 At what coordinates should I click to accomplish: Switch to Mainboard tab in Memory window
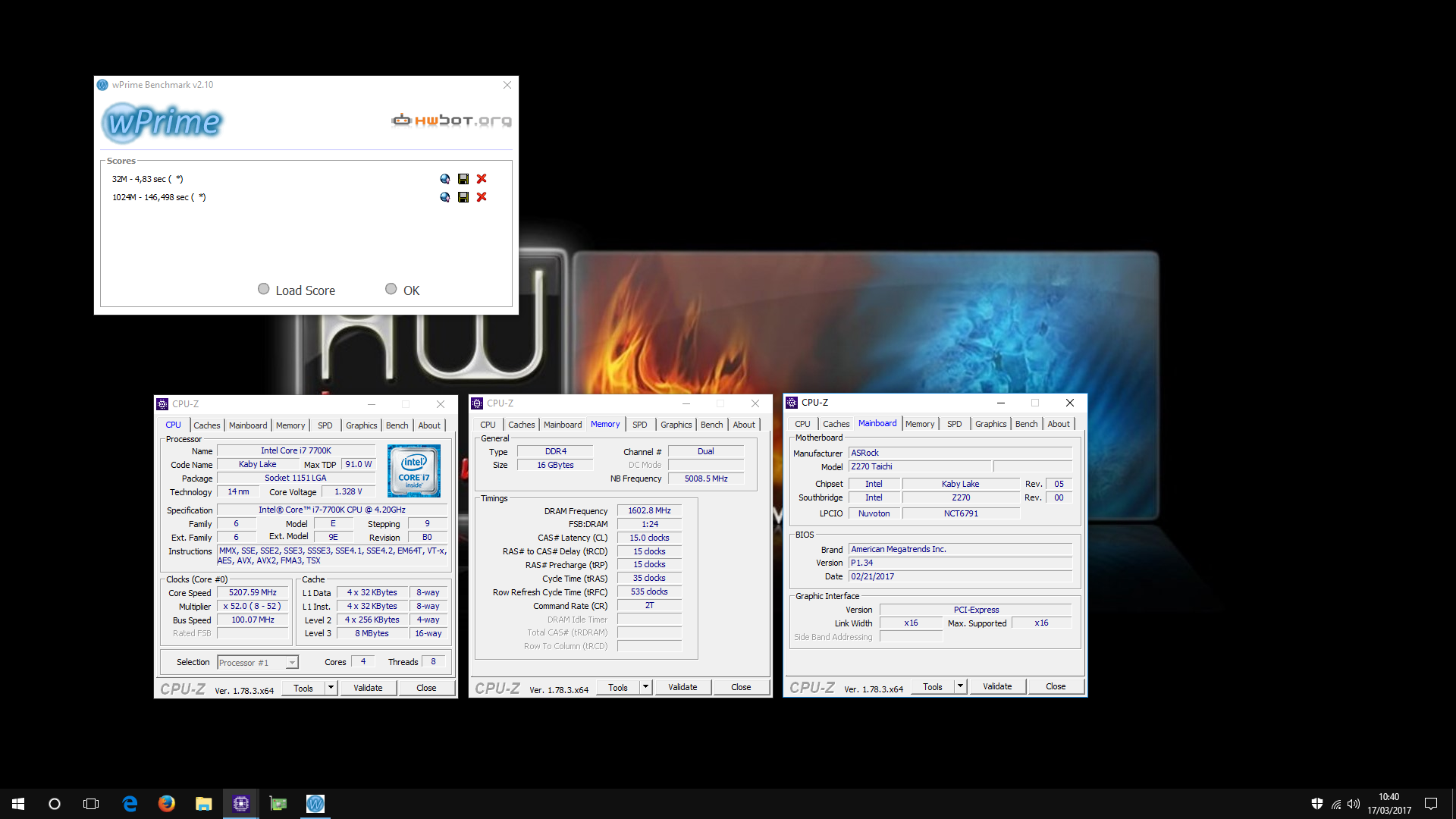coord(563,425)
